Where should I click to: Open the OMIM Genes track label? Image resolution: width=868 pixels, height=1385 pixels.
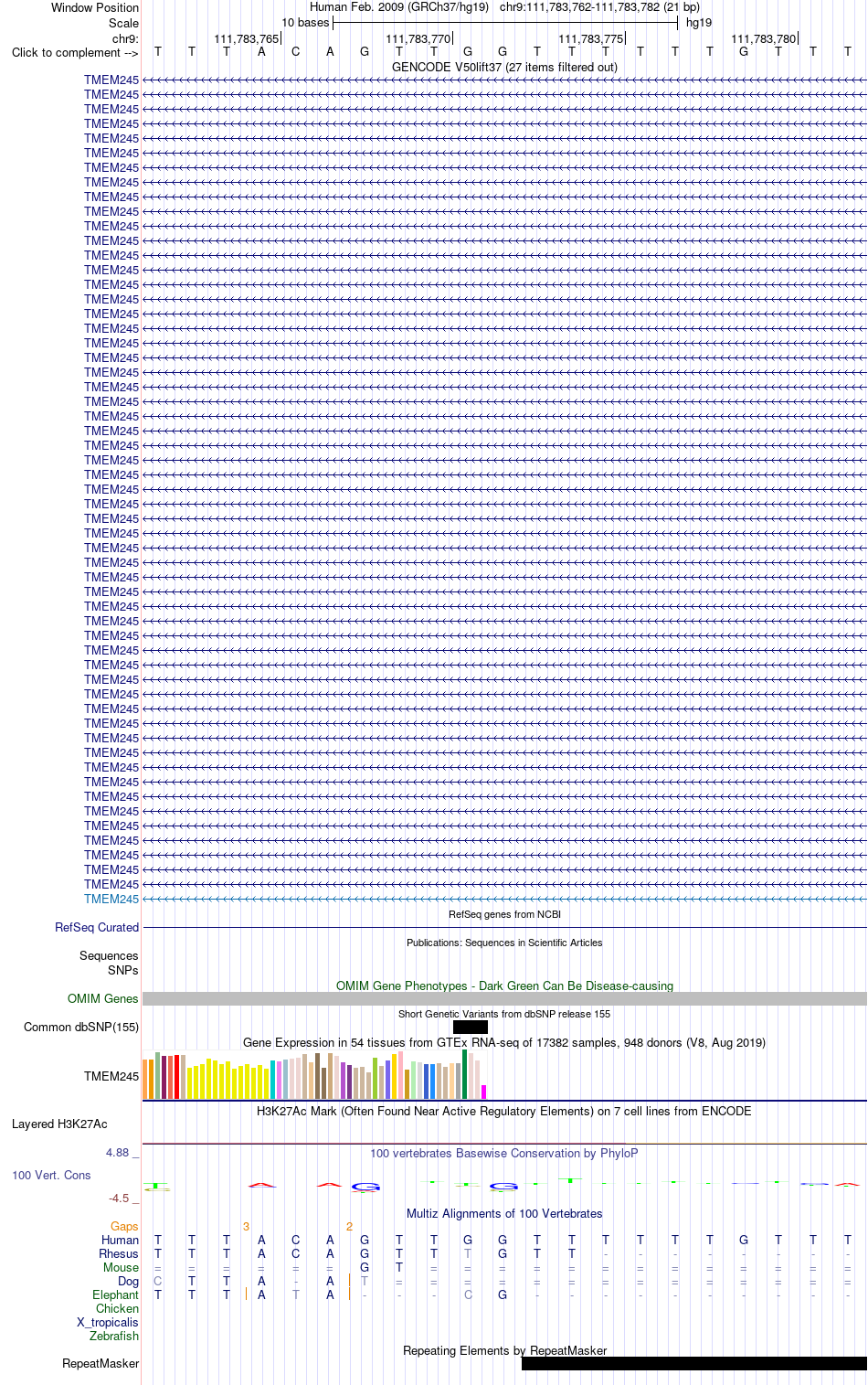[x=103, y=998]
